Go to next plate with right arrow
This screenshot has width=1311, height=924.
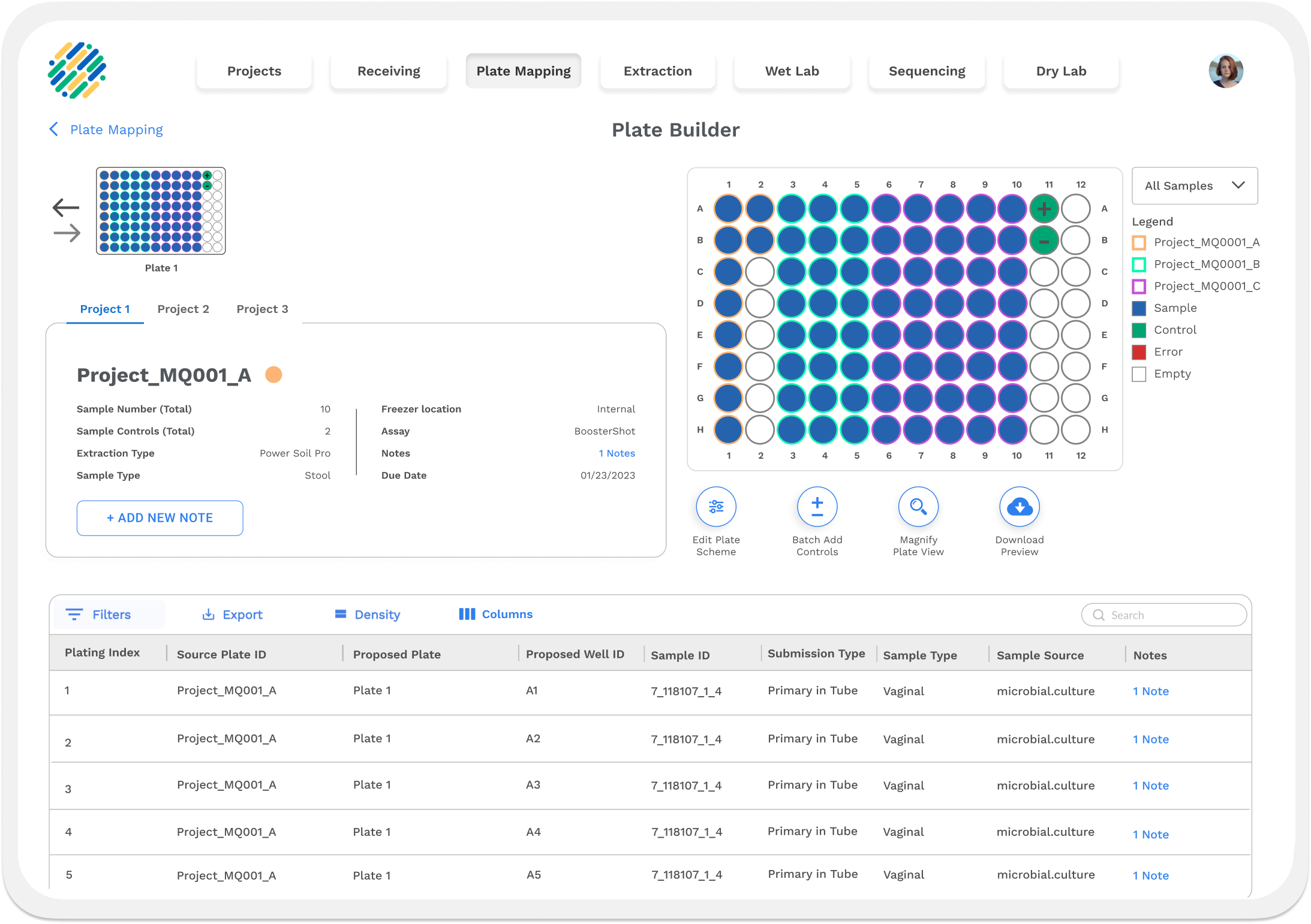(x=67, y=233)
